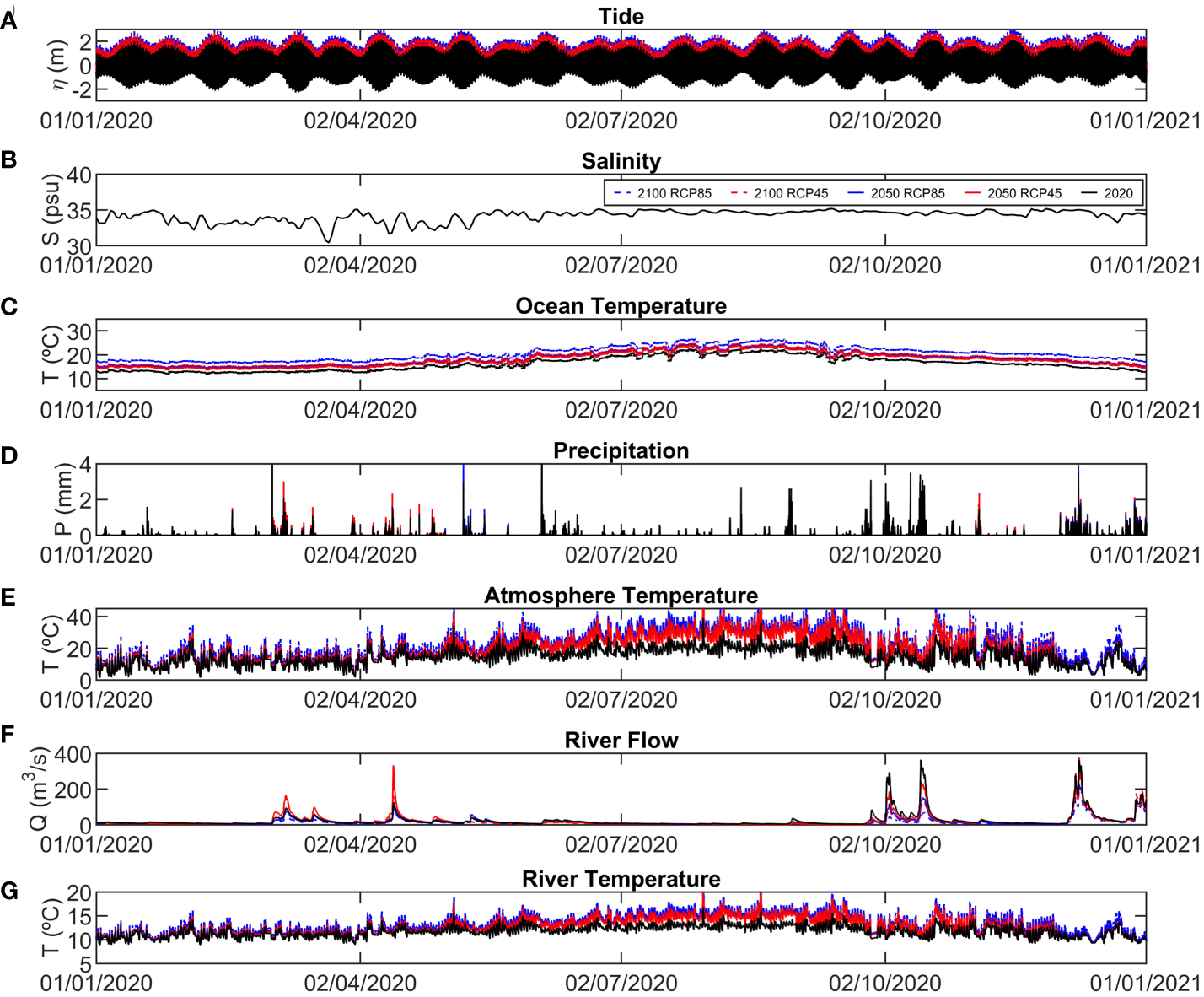Click the Ocean Temperature heading
Image resolution: width=1204 pixels, height=997 pixels.
[621, 306]
